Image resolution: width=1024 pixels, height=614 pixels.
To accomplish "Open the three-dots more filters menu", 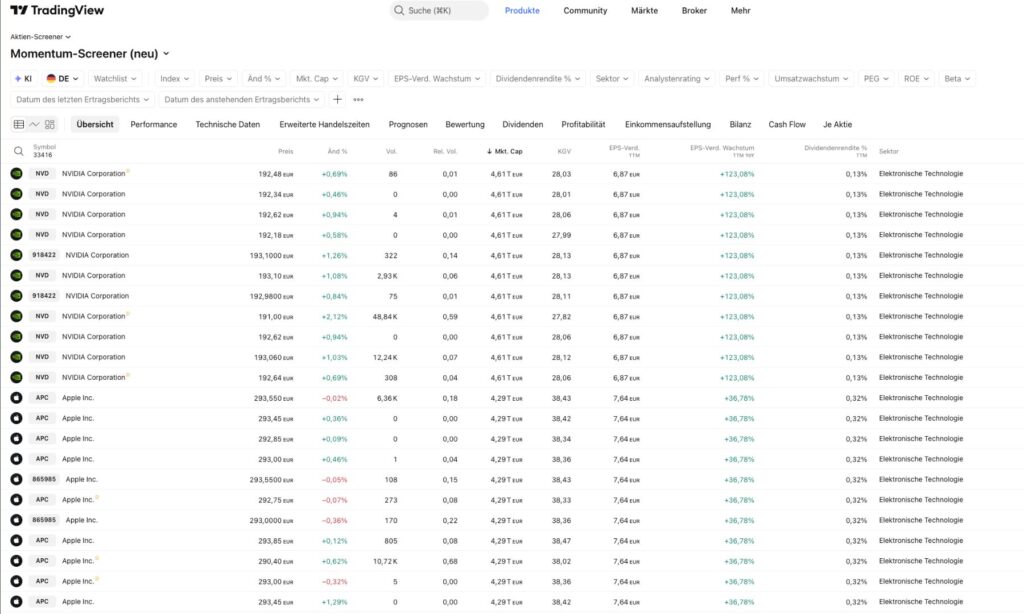I will click(358, 99).
